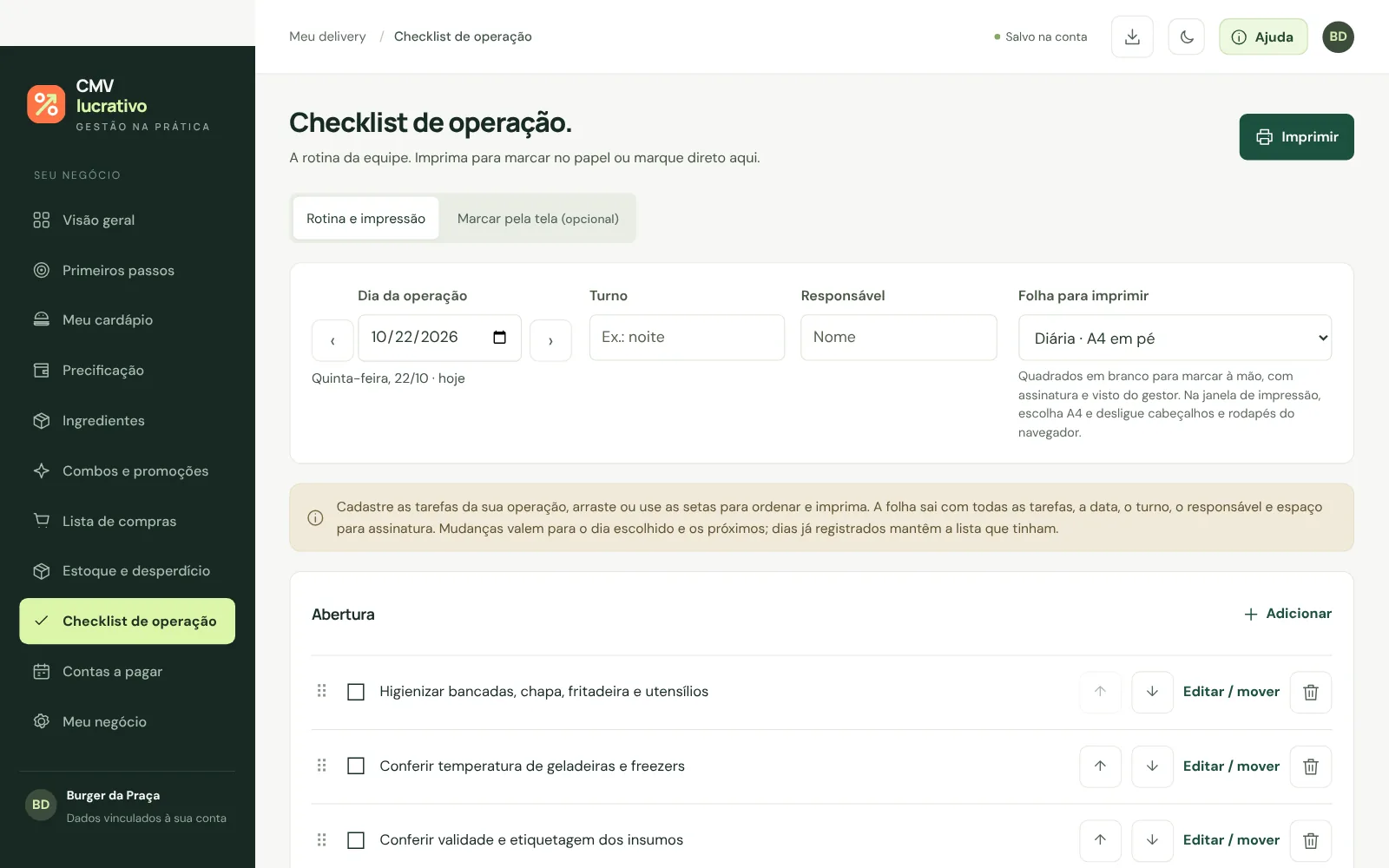Open 'Estoque e desperdício' in sidebar
Viewport: 1389px width, 868px height.
click(x=128, y=571)
